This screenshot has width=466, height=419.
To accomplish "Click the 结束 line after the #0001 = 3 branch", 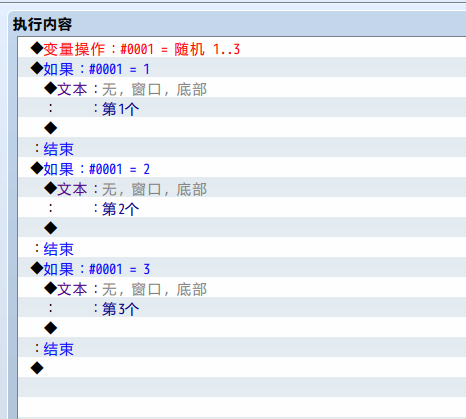I will click(x=242, y=347).
